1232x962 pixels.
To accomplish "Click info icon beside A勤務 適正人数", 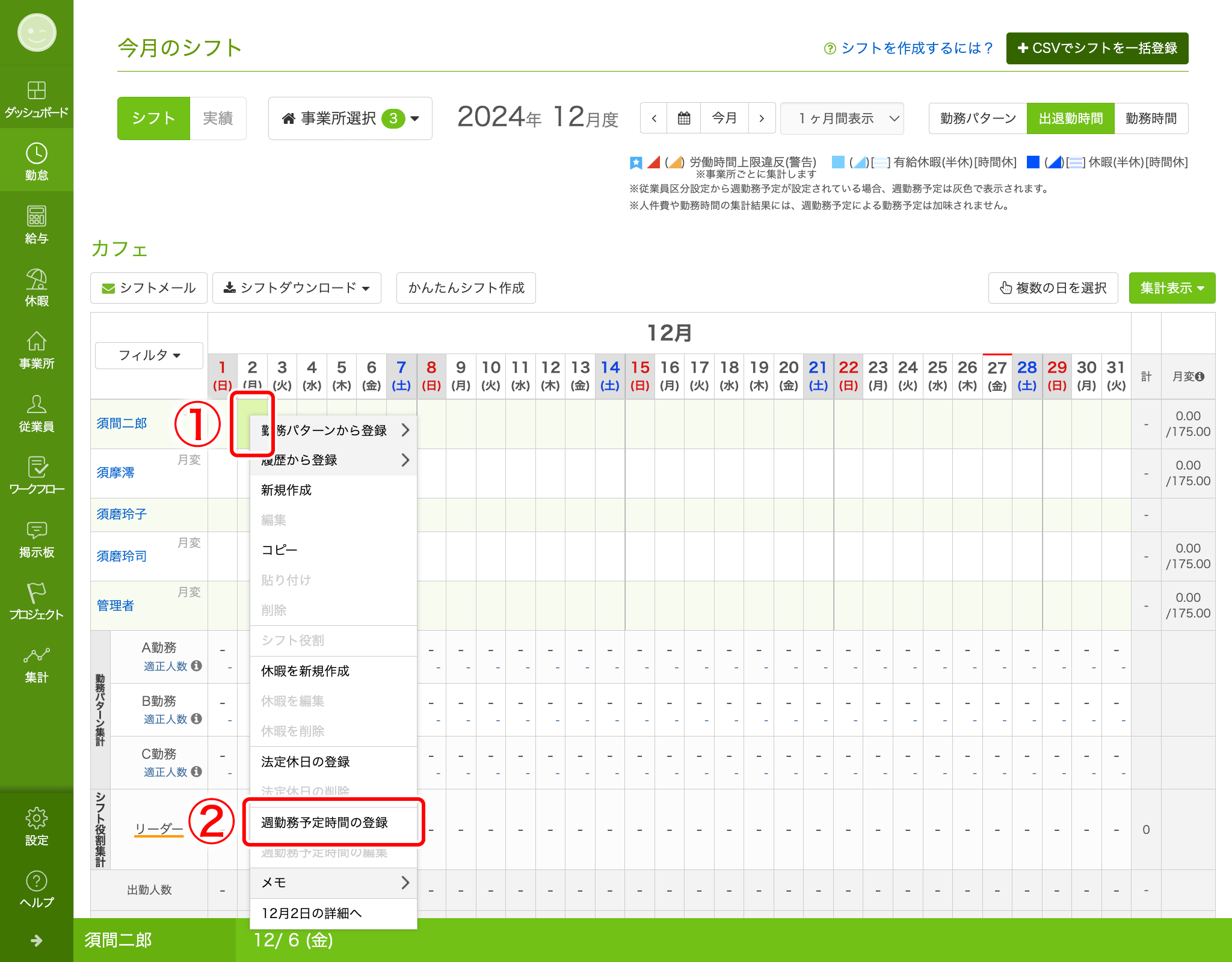I will 196,666.
